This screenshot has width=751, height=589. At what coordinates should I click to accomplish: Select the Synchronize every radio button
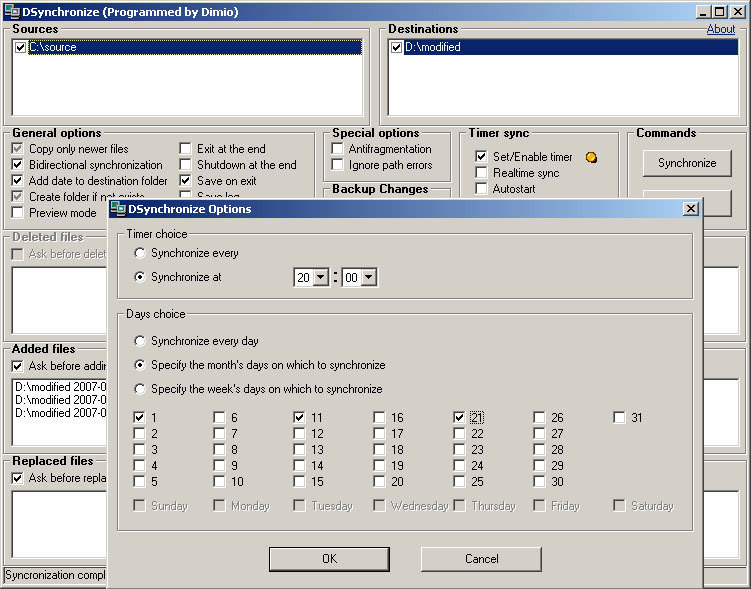point(140,253)
